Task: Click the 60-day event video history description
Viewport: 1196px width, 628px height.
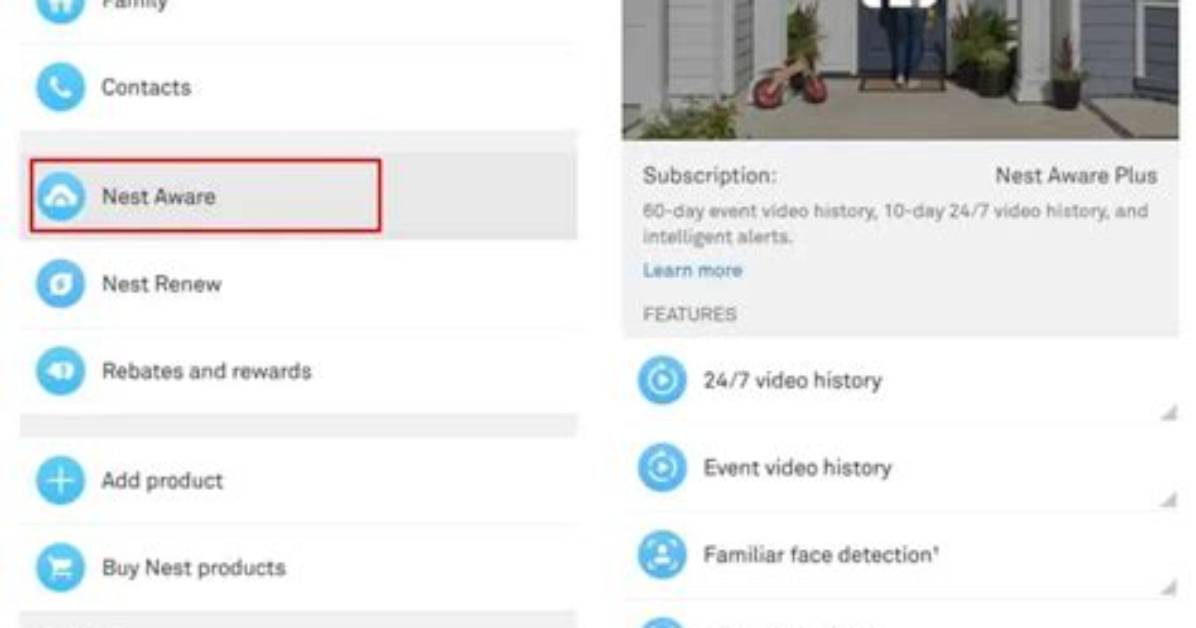Action: pyautogui.click(x=895, y=224)
